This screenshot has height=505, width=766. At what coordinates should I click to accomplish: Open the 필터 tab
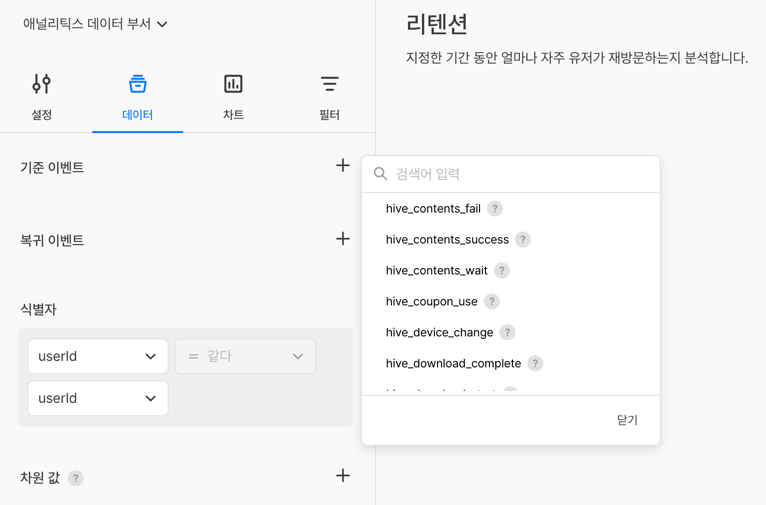[x=329, y=97]
